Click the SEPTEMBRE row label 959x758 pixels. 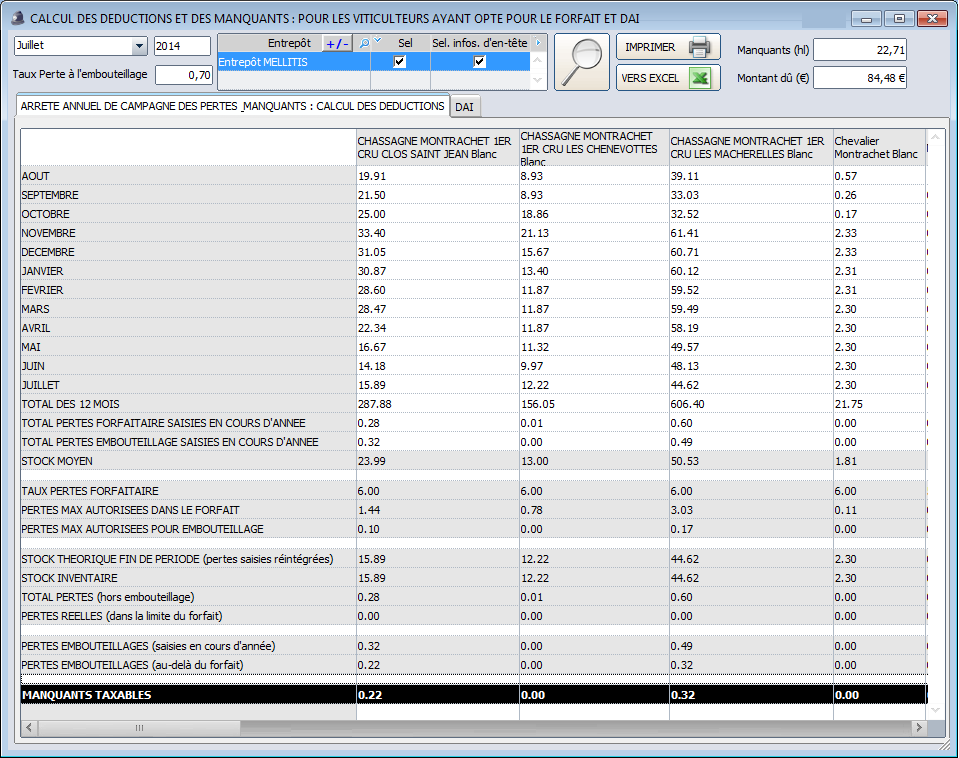pos(50,195)
